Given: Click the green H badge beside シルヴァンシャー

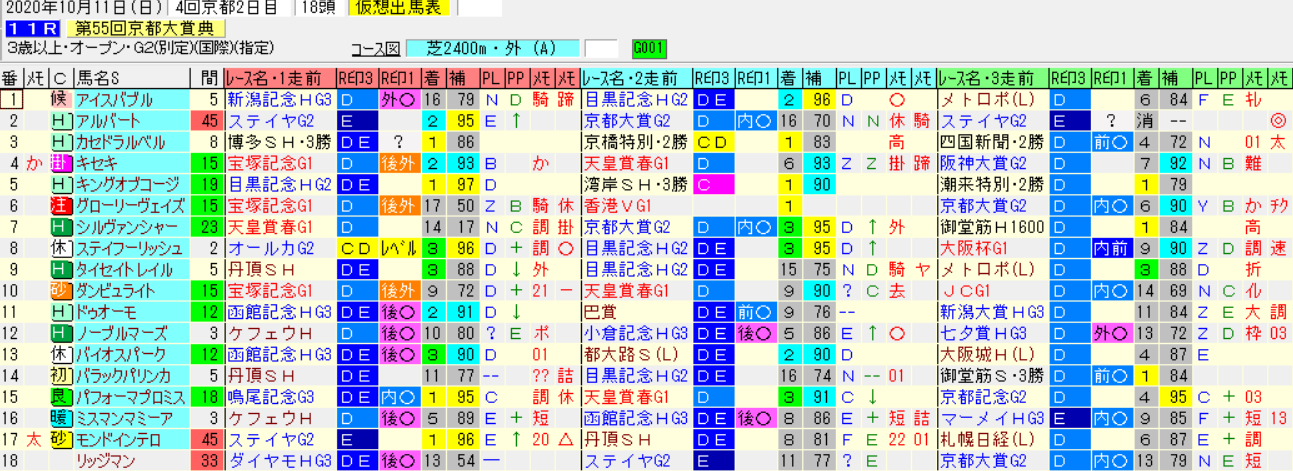Looking at the screenshot, I should [x=62, y=227].
